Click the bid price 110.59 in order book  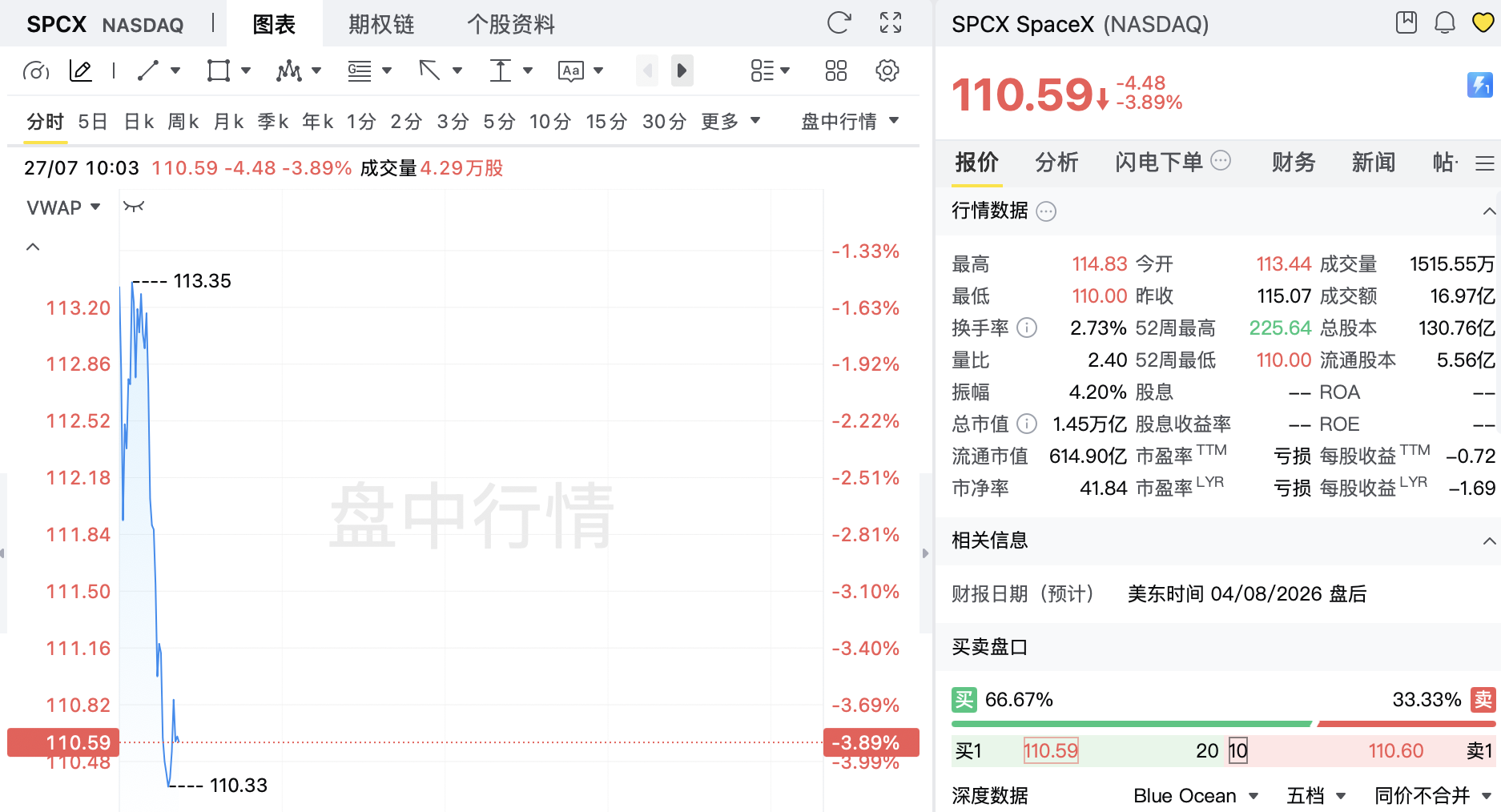pos(1051,750)
